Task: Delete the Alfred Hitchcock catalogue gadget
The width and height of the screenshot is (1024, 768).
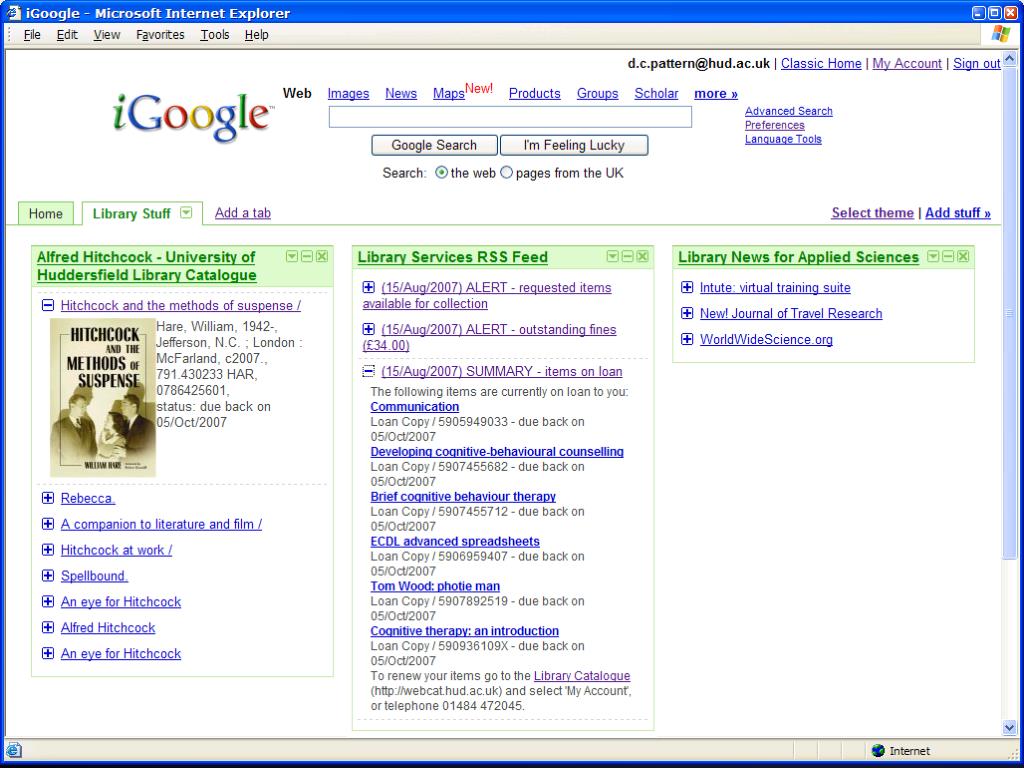Action: (322, 257)
